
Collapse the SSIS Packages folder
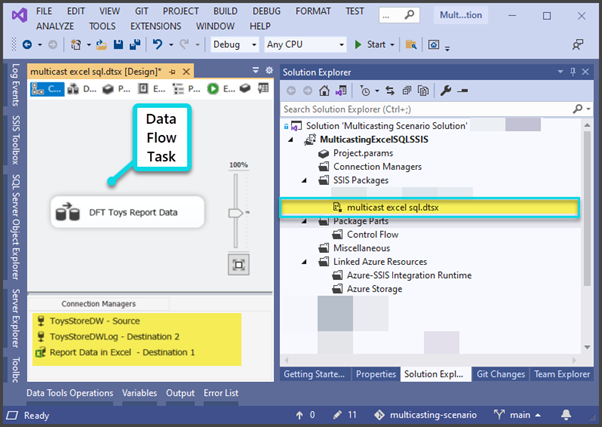point(304,180)
